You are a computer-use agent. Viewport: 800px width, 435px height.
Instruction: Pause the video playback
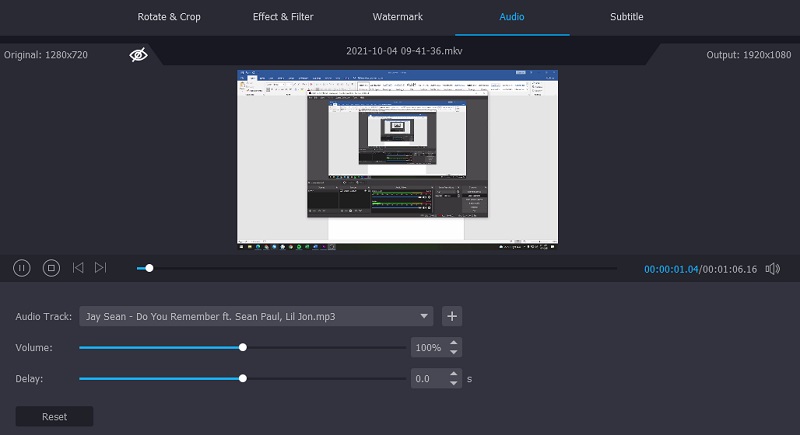click(x=22, y=268)
